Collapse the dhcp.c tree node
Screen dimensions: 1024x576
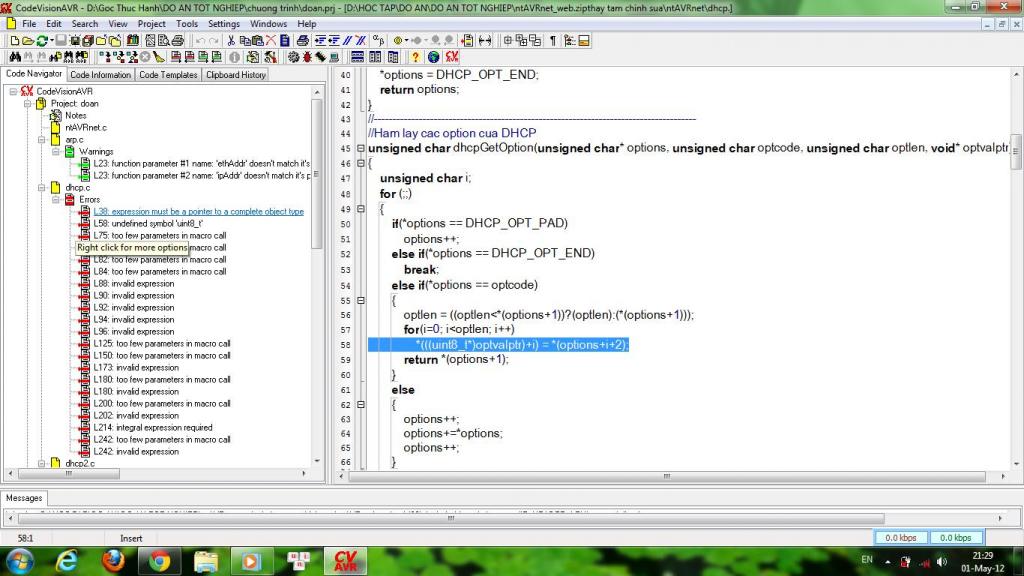[x=42, y=187]
